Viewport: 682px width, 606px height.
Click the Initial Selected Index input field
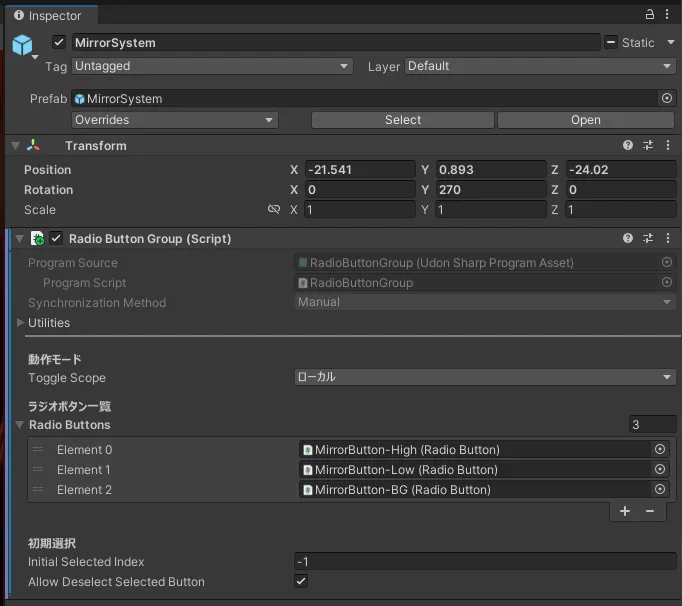click(x=485, y=562)
